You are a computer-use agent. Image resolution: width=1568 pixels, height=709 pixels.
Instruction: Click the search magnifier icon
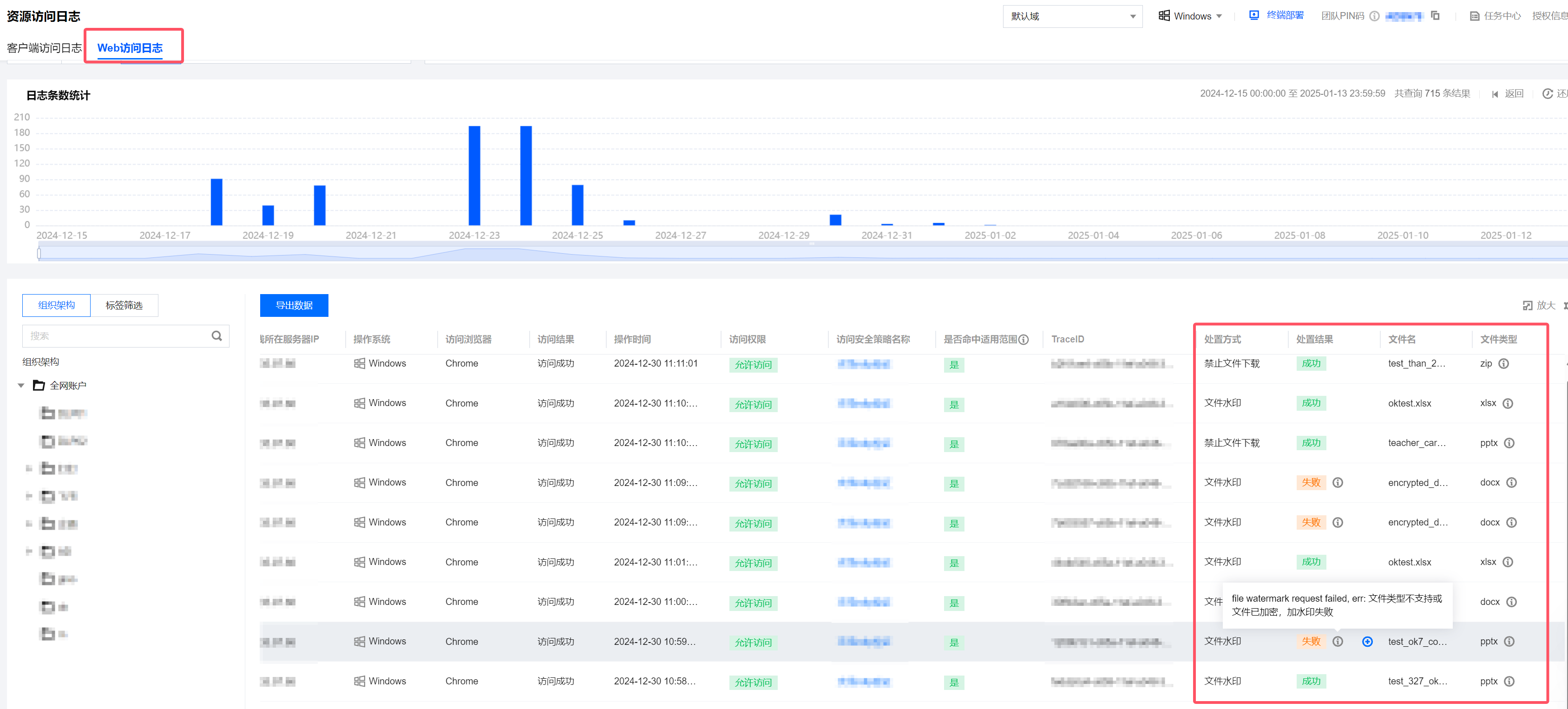pyautogui.click(x=216, y=335)
